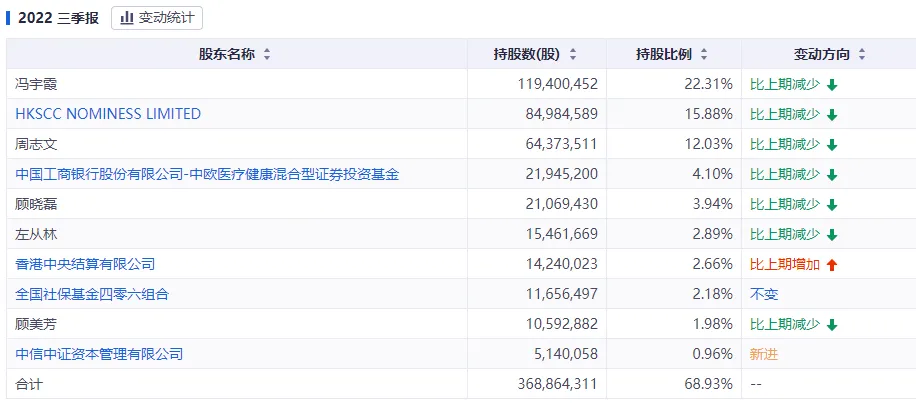This screenshot has width=916, height=403.
Task: Click the 变动统计 bar chart icon
Action: [x=127, y=18]
